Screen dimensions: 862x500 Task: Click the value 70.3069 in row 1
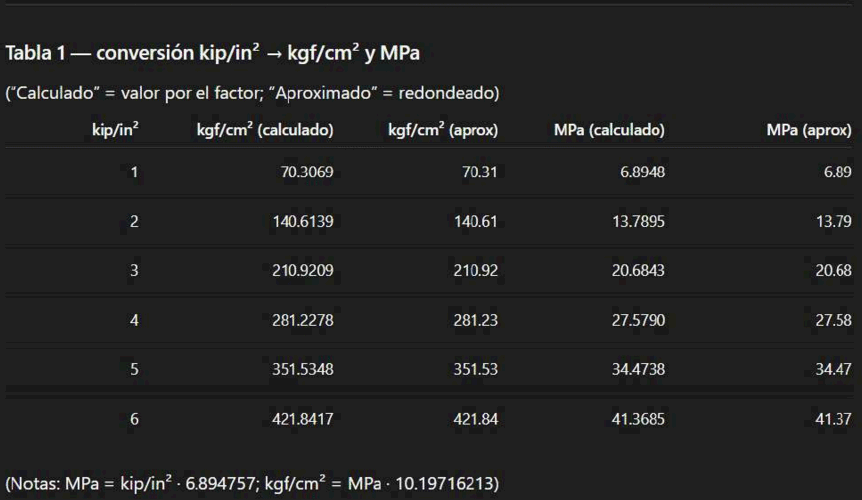[307, 172]
